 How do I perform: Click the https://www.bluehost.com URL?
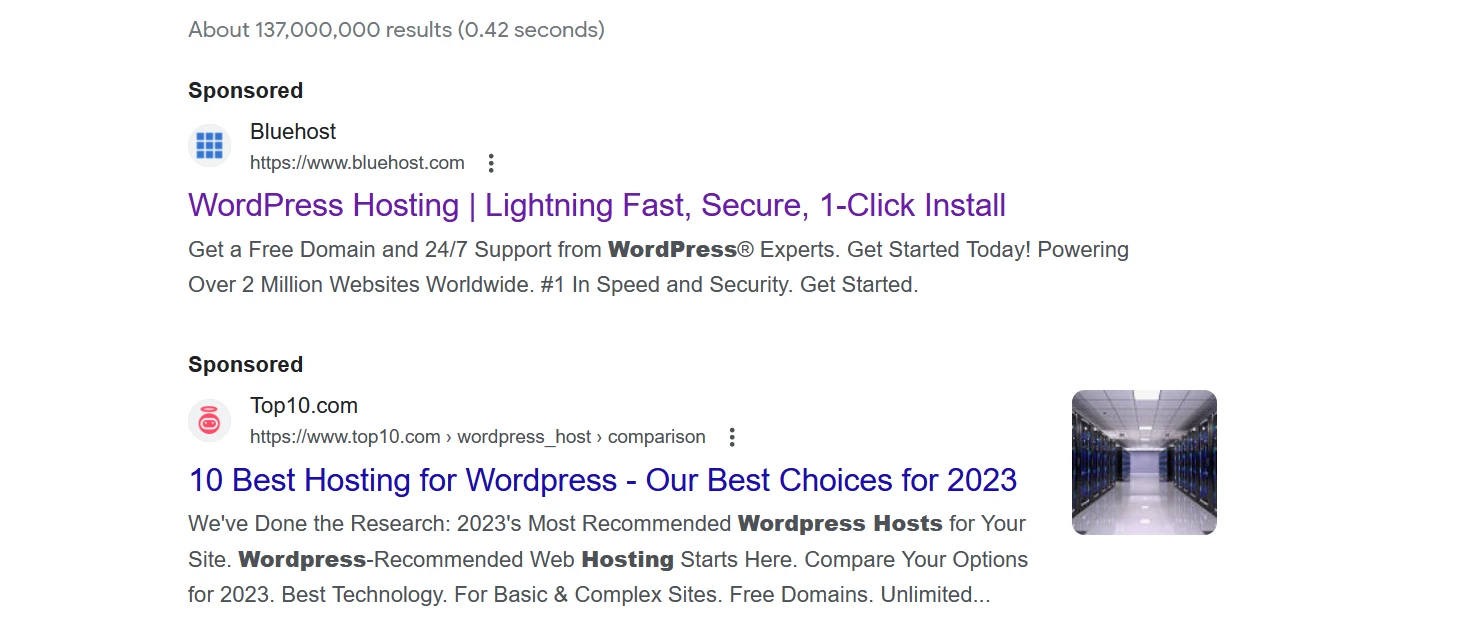click(357, 163)
